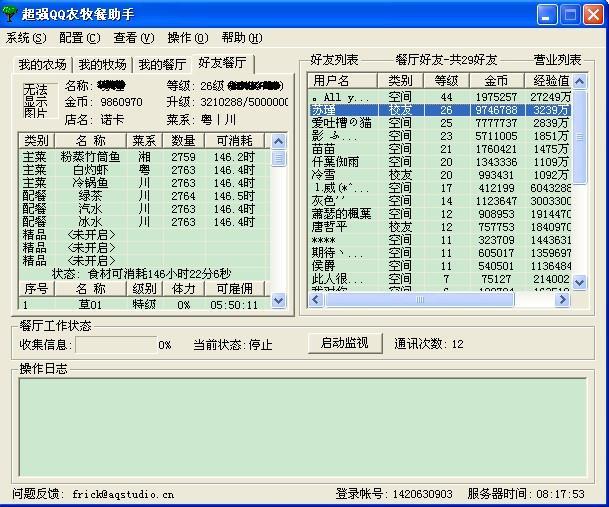Screen dimensions: 609x507
Task: Sort friends by 经验值 column header
Action: tap(548, 81)
